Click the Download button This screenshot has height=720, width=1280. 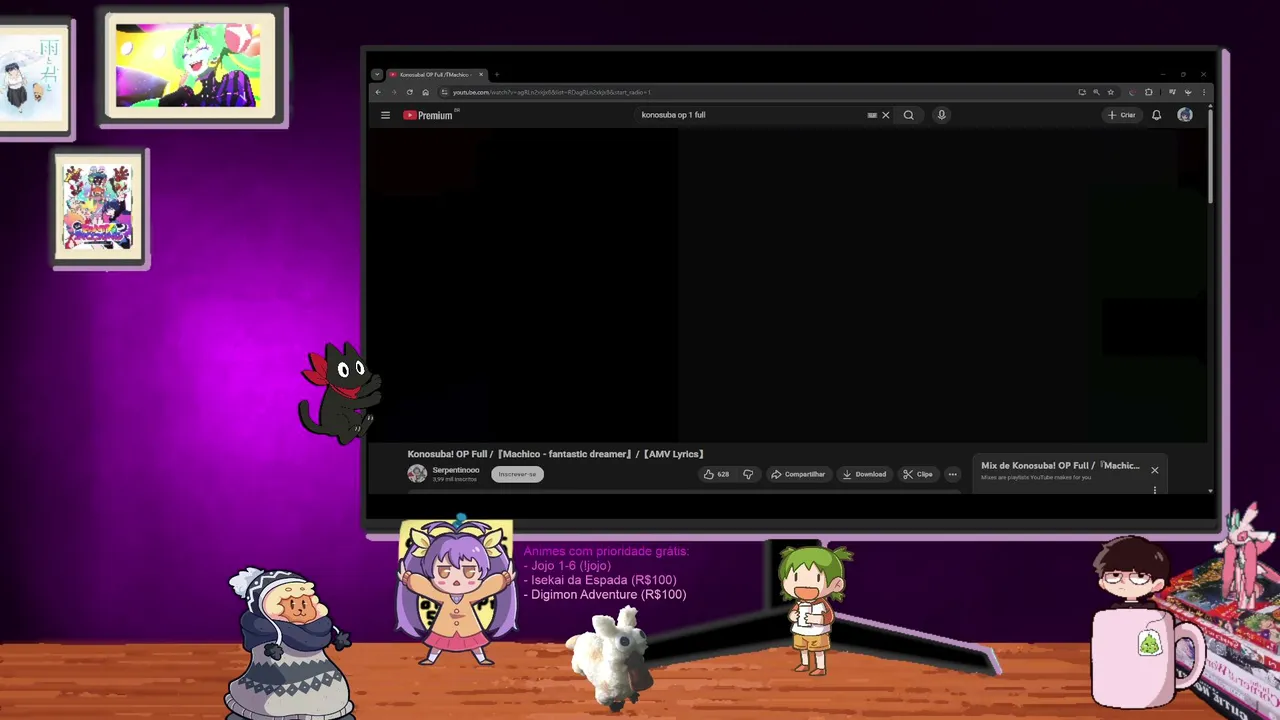tap(864, 474)
